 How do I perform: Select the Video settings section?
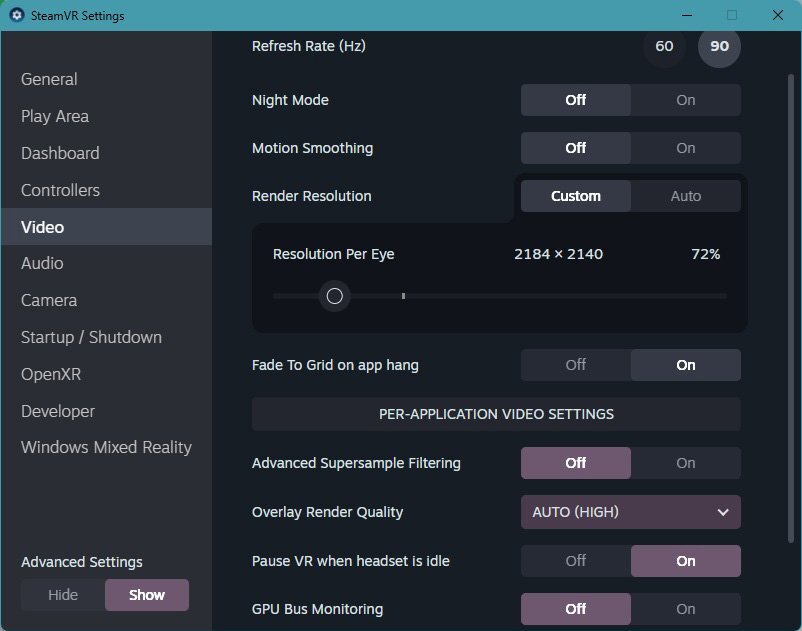(x=106, y=227)
